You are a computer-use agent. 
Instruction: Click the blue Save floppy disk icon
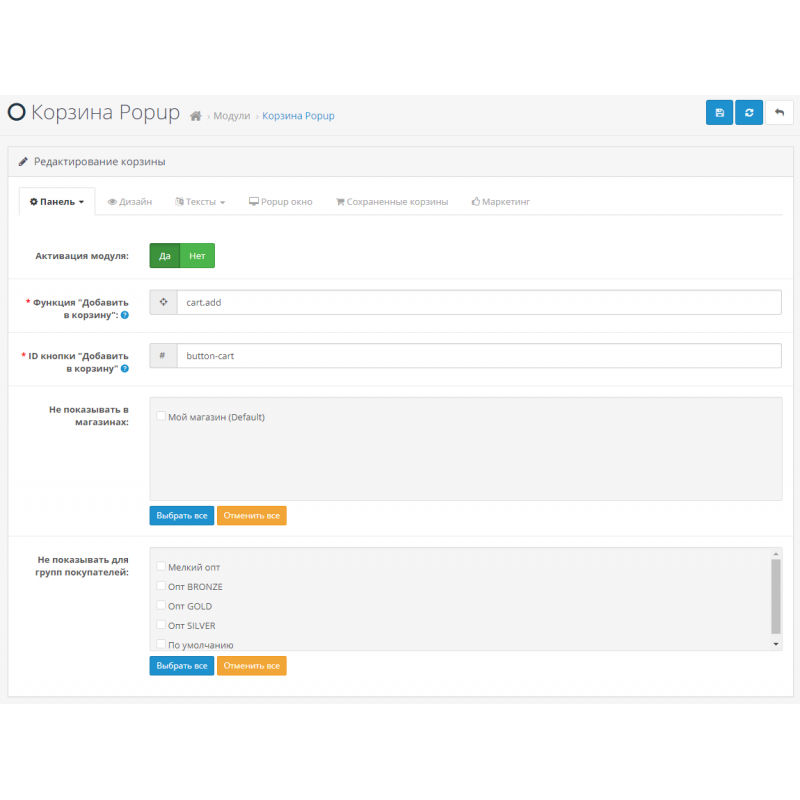click(x=719, y=113)
